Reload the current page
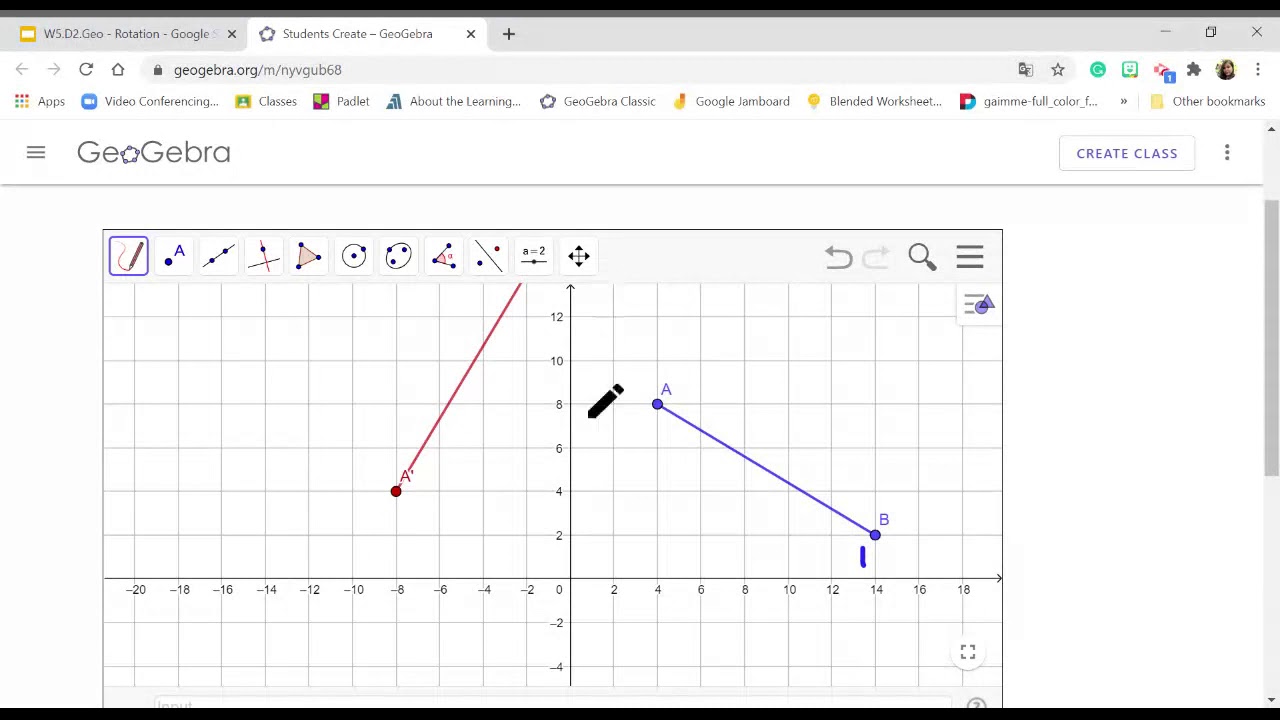The height and width of the screenshot is (720, 1280). coord(86,70)
